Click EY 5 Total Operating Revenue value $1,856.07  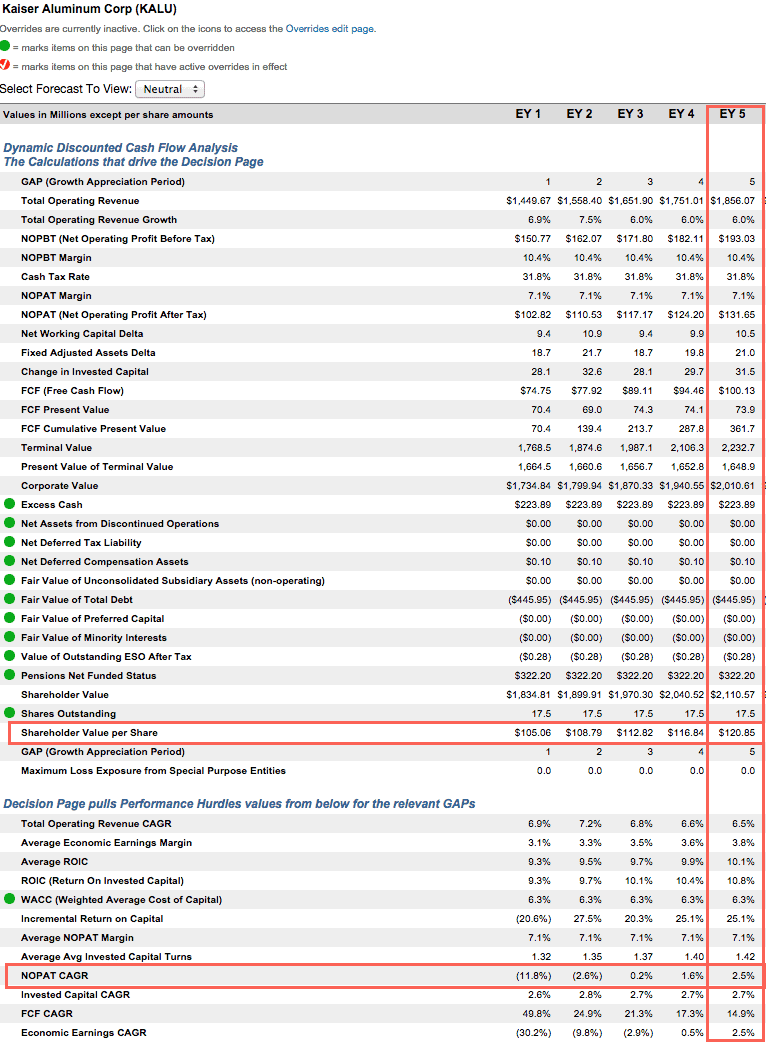tap(733, 200)
